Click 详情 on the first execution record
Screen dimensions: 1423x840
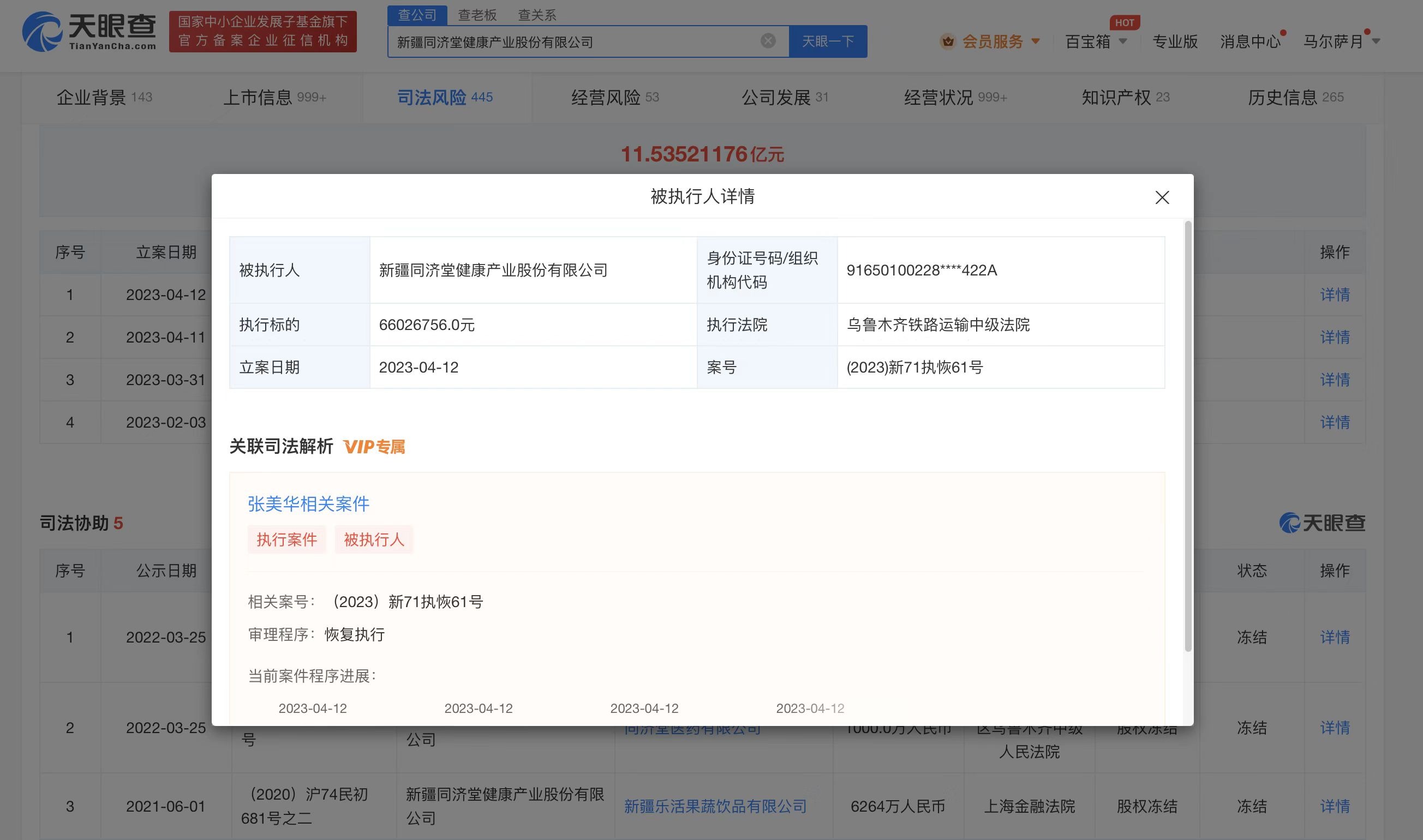1334,295
